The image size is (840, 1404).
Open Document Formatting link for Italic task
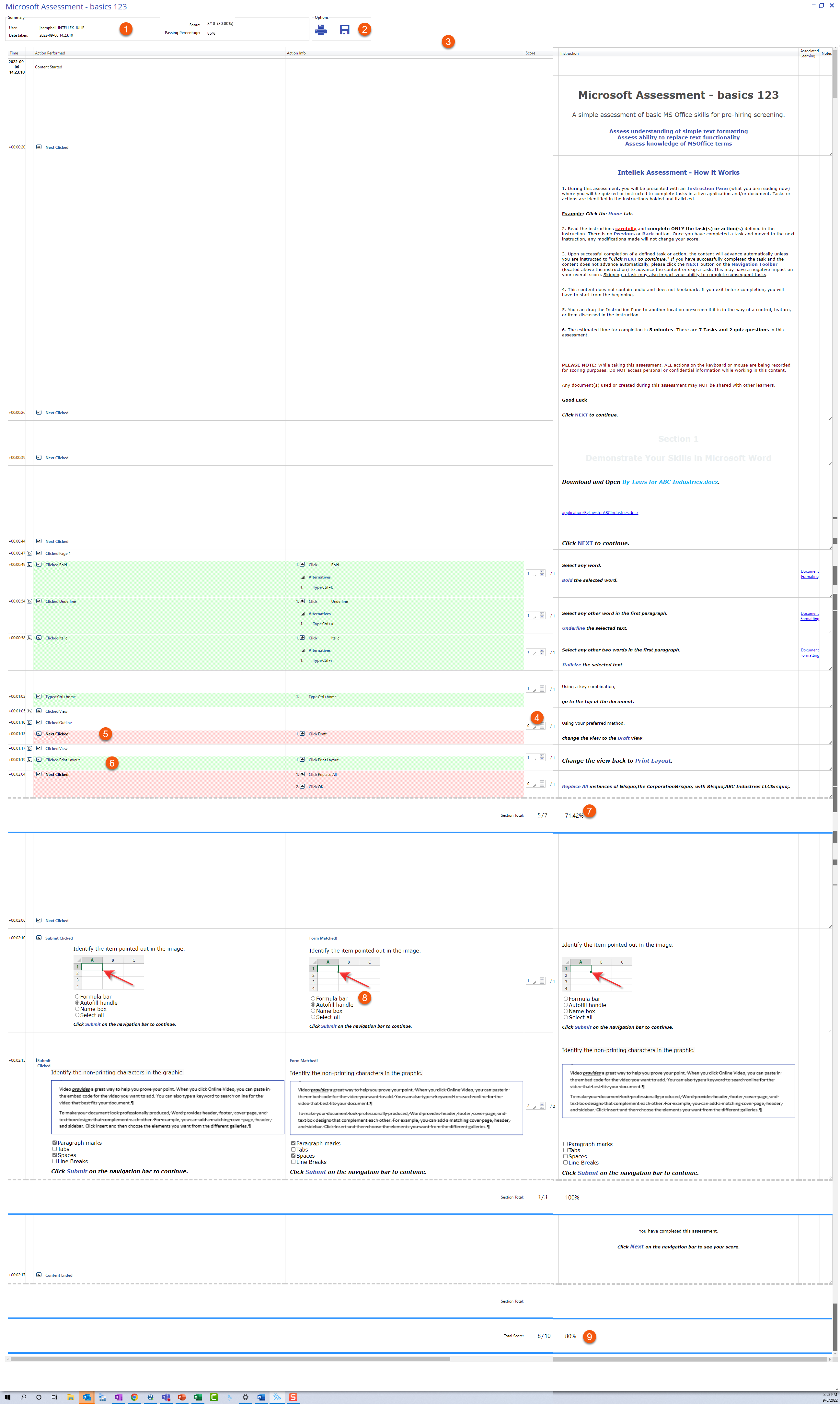point(810,653)
